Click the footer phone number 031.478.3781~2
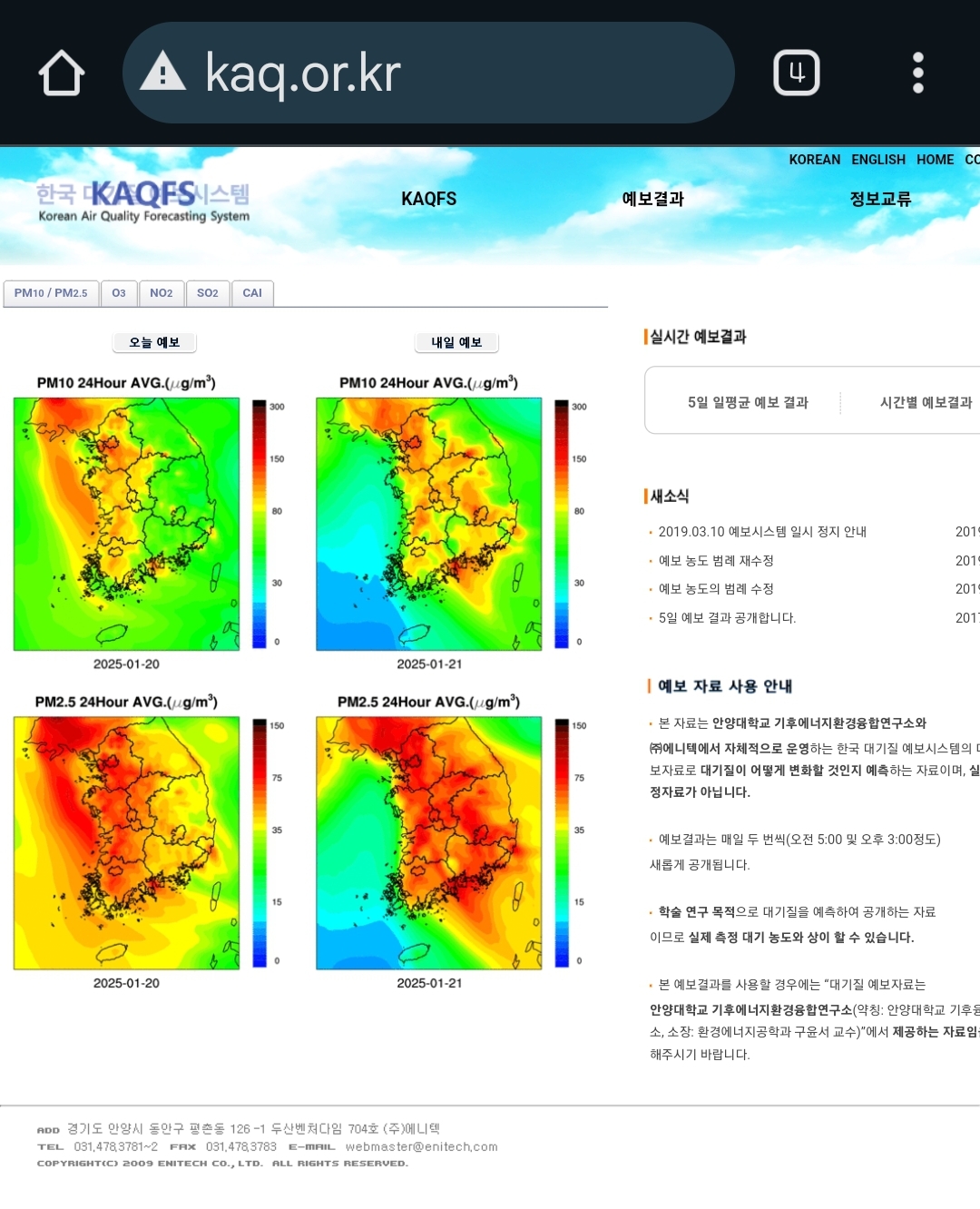The height and width of the screenshot is (1209, 980). pos(115,1146)
